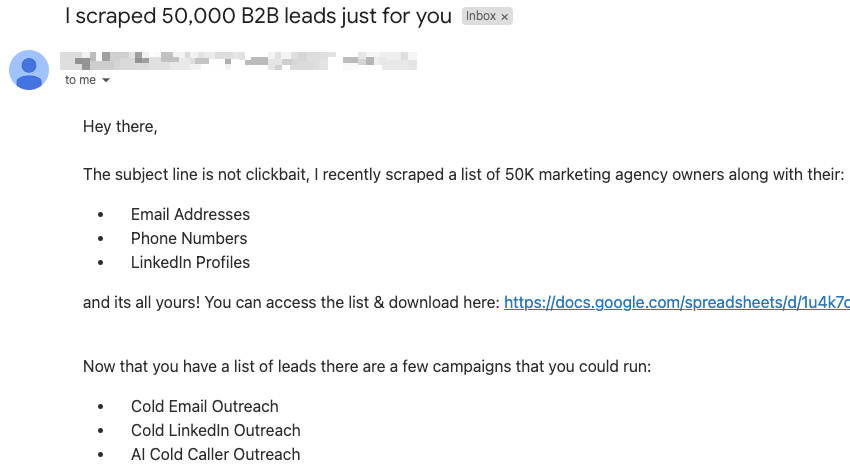This screenshot has width=850, height=469.
Task: Click the sender's profile avatar icon
Action: pyautogui.click(x=29, y=70)
